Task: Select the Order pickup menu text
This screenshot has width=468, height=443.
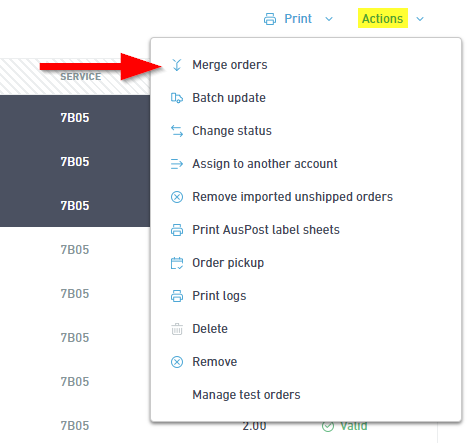Action: pyautogui.click(x=228, y=263)
